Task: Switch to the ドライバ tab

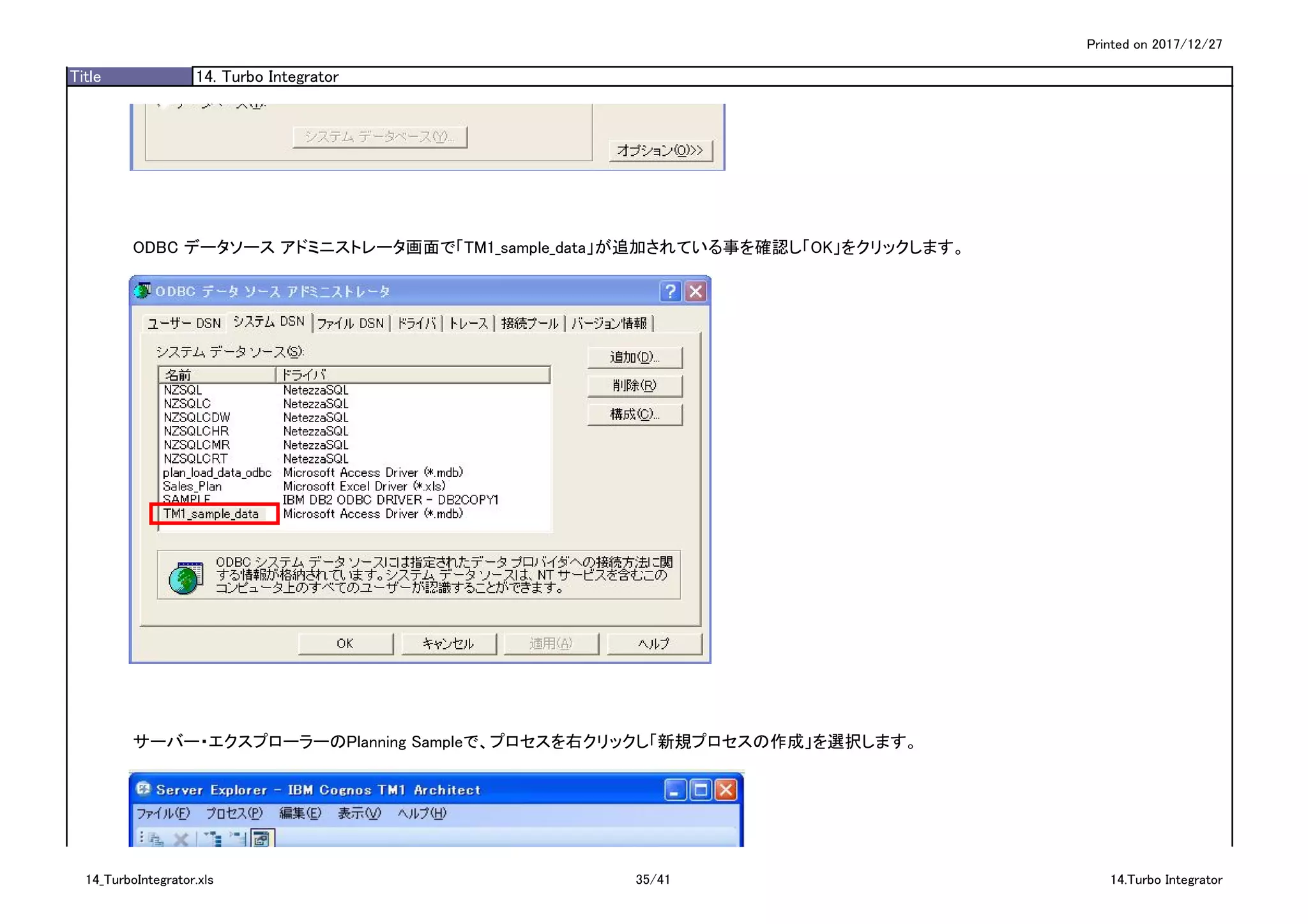Action: [416, 324]
